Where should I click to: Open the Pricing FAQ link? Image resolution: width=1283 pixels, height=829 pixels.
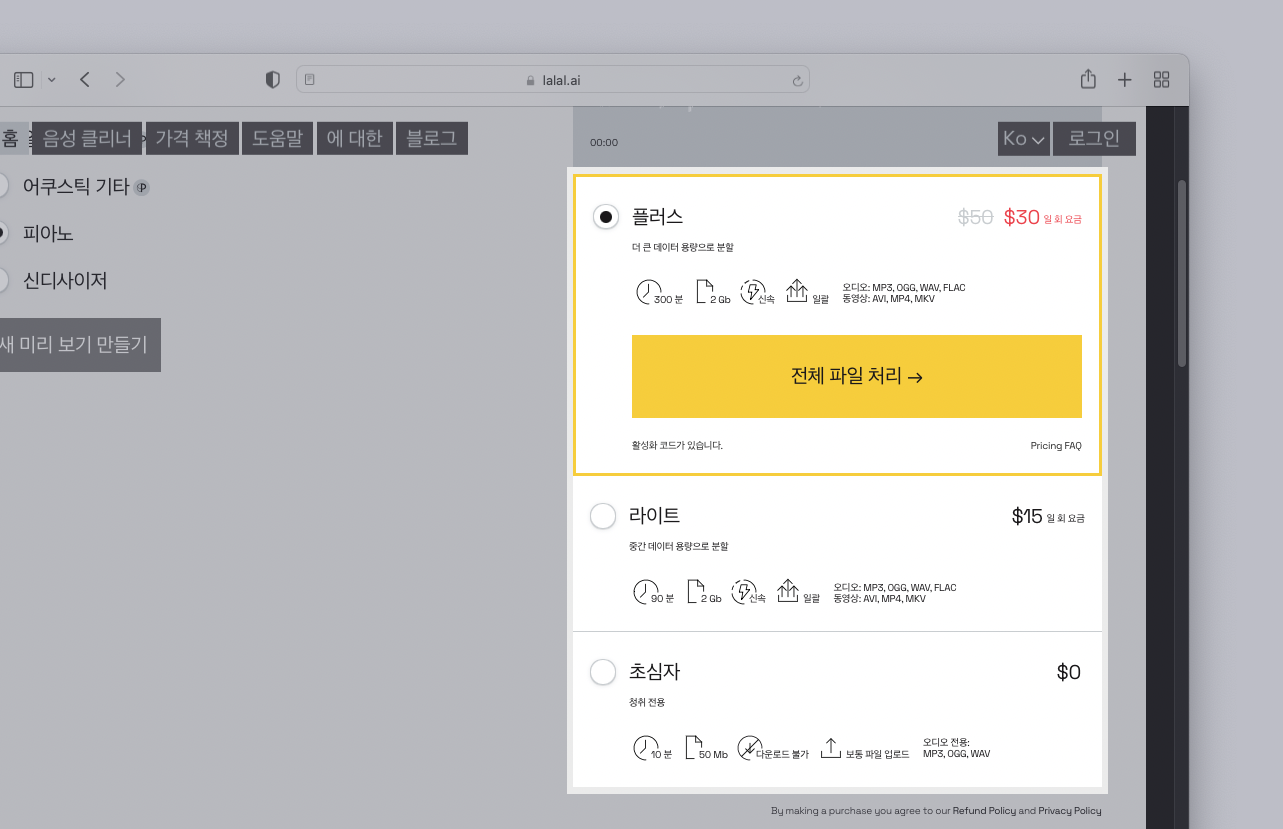click(x=1056, y=446)
